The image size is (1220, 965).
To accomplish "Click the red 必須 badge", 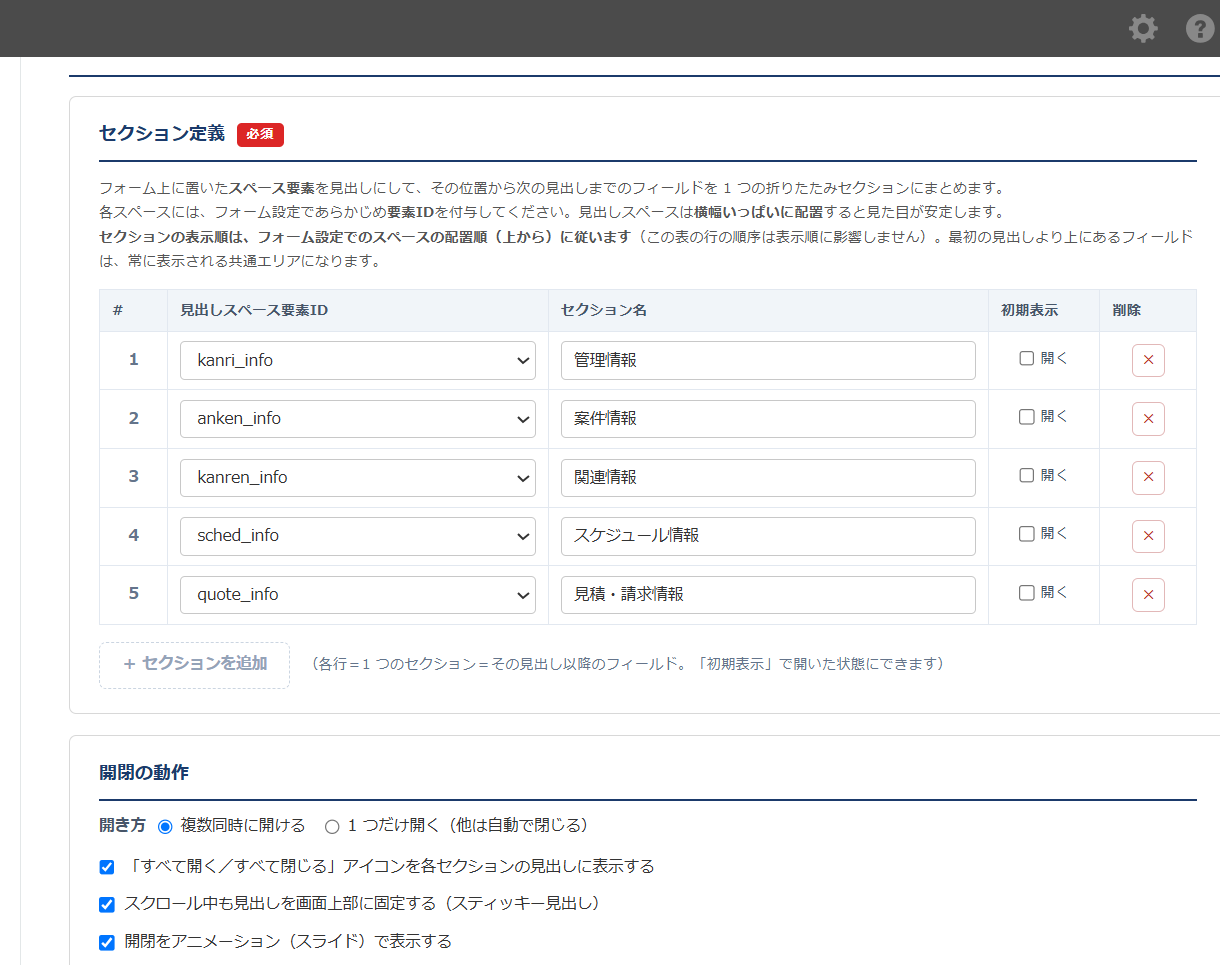I will (260, 135).
